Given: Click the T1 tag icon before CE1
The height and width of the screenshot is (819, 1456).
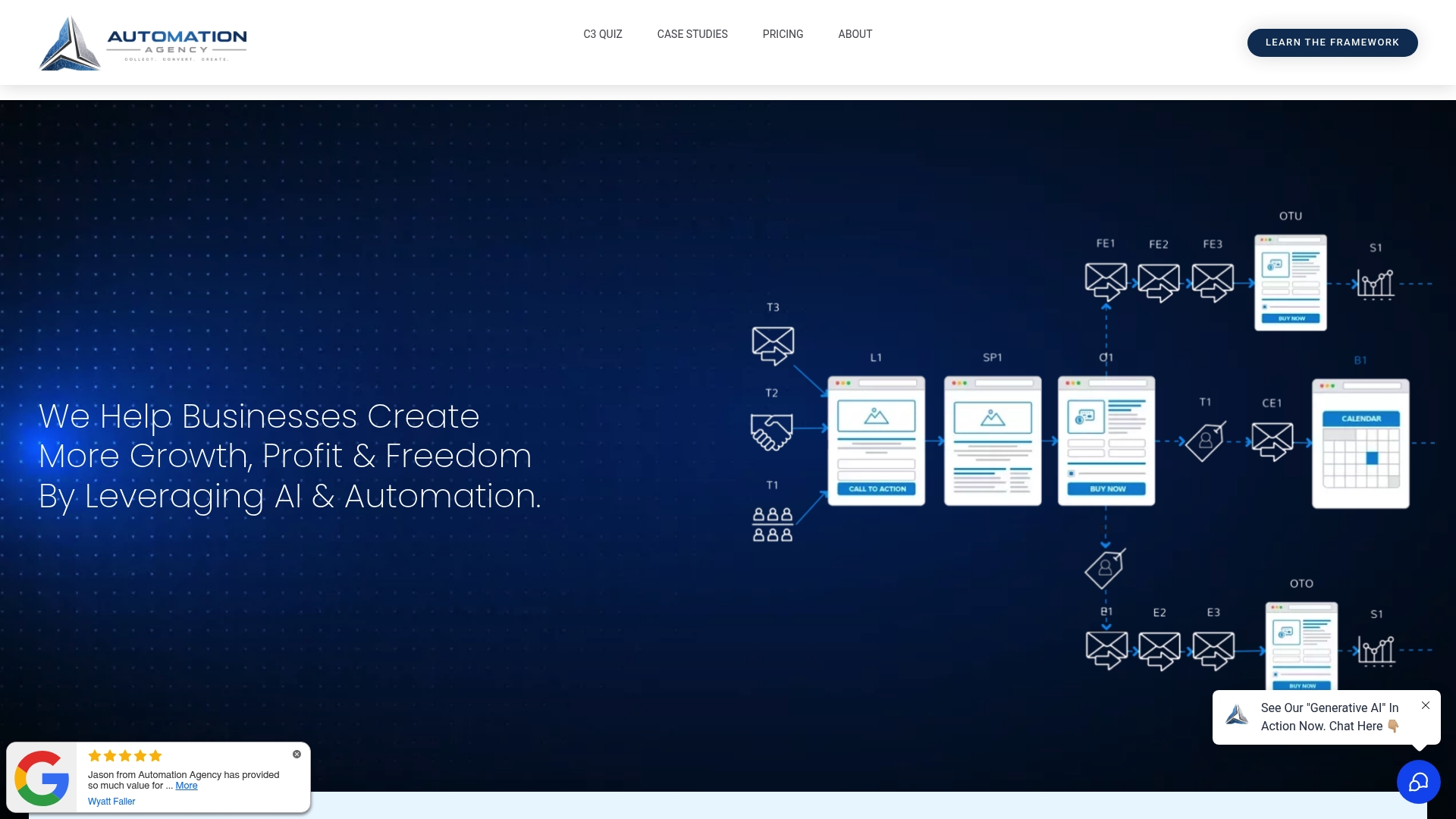Looking at the screenshot, I should point(1206,441).
